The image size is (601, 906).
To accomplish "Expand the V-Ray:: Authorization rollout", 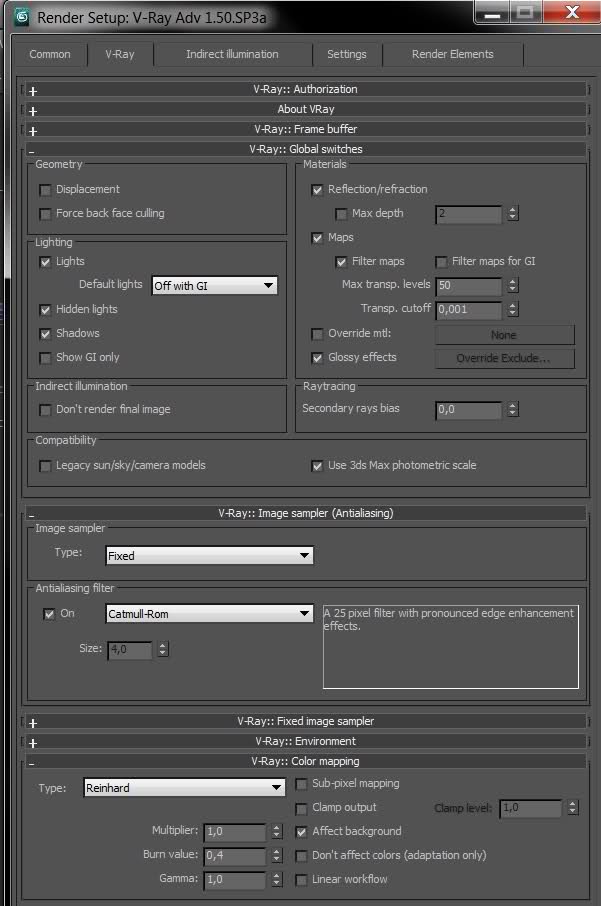I will [x=306, y=90].
